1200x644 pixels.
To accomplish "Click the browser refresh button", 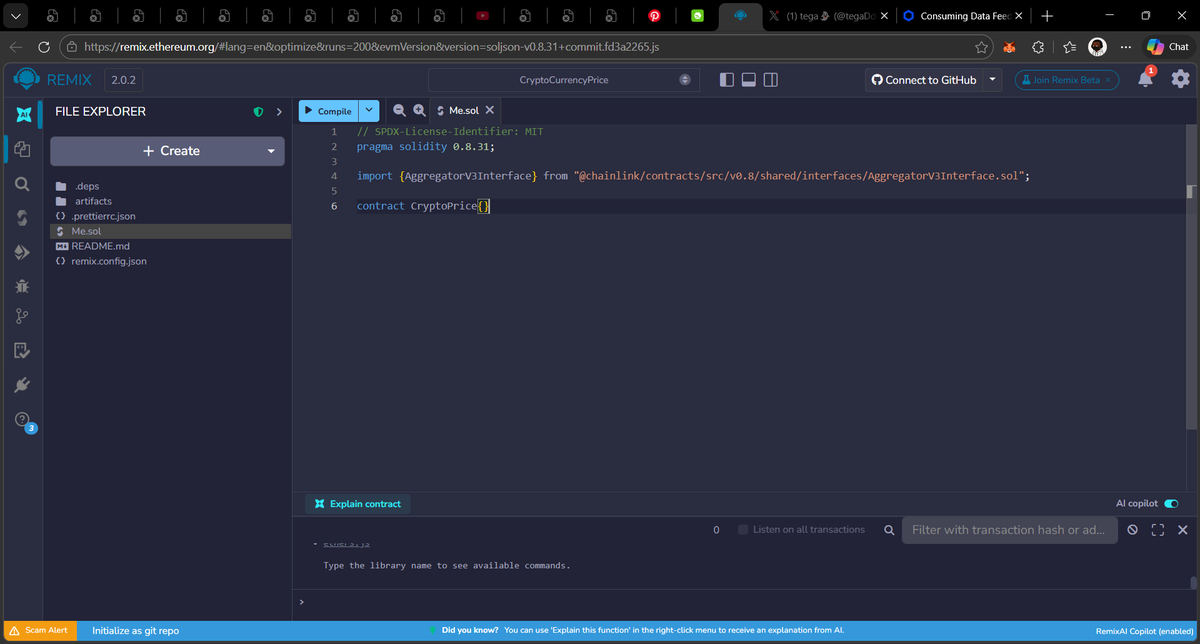I will tap(44, 47).
